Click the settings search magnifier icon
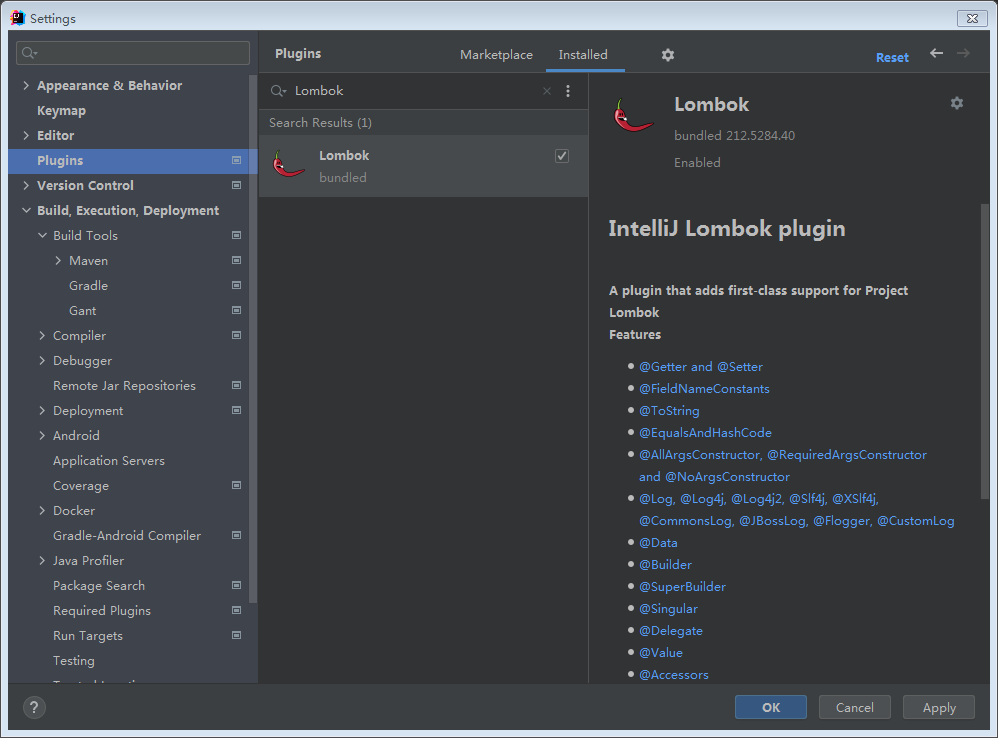Viewport: 998px width, 738px height. 29,53
